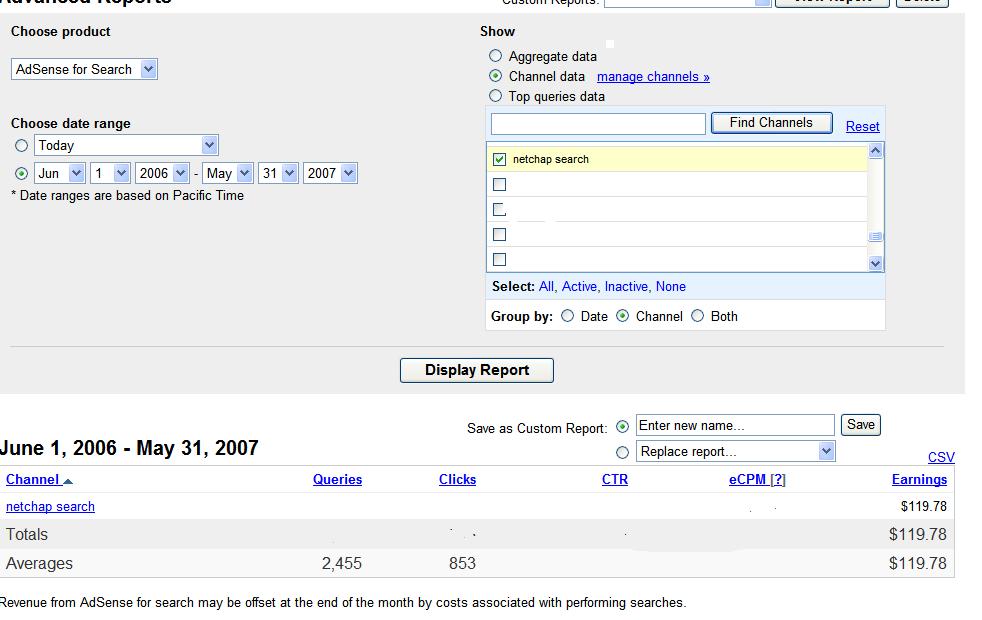
Task: Group by Channel radio button
Action: point(623,316)
